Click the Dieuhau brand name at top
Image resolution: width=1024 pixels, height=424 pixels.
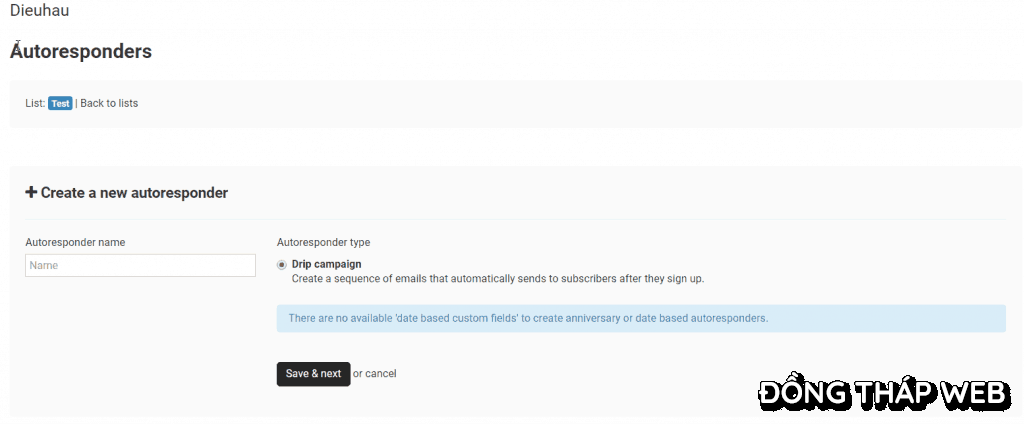pyautogui.click(x=40, y=10)
